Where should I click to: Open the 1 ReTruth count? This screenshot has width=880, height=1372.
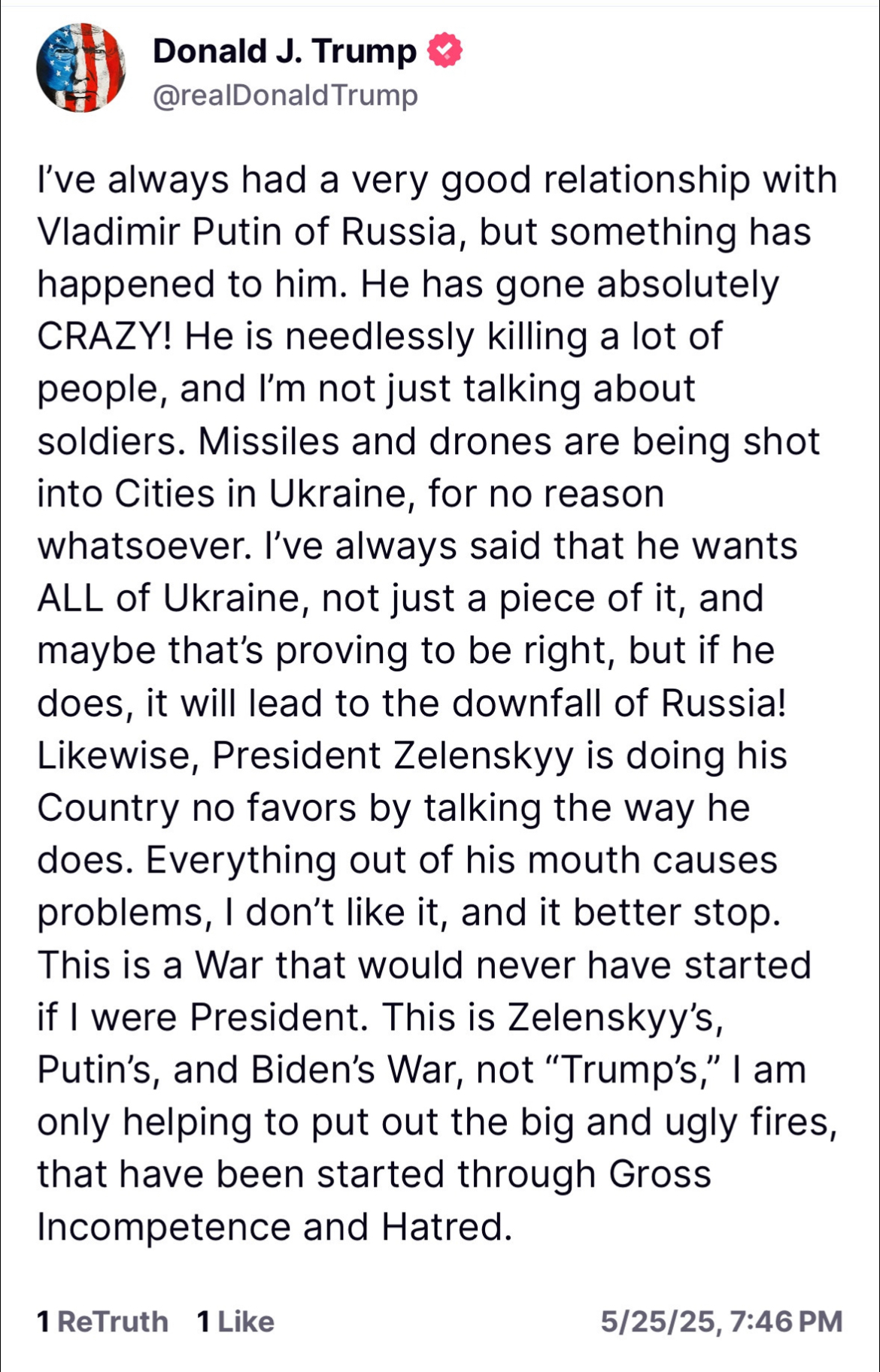(x=102, y=1322)
